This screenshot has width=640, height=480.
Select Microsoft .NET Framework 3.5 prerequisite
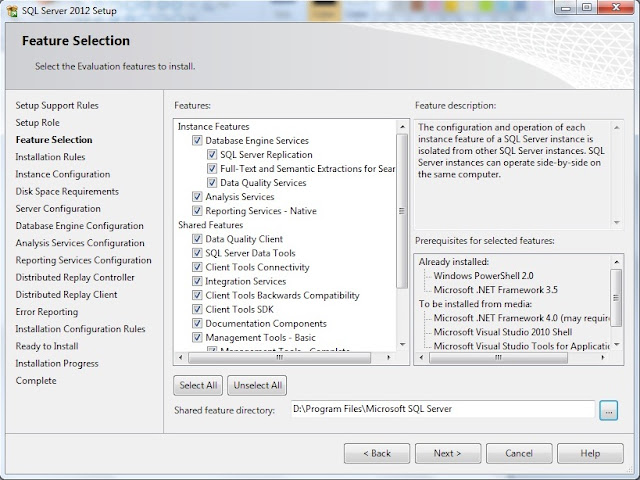[496, 290]
